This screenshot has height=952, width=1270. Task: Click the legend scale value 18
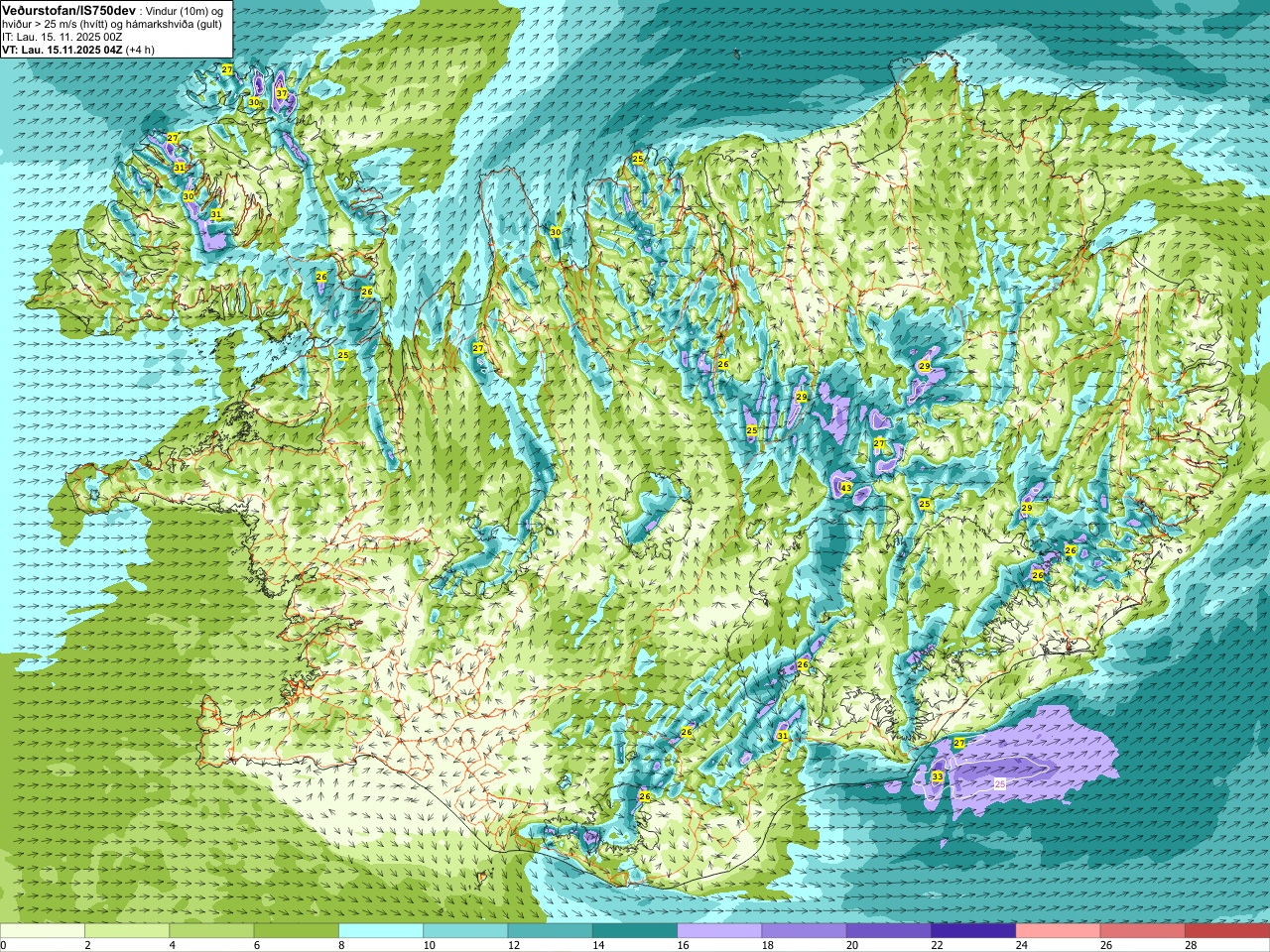click(767, 945)
